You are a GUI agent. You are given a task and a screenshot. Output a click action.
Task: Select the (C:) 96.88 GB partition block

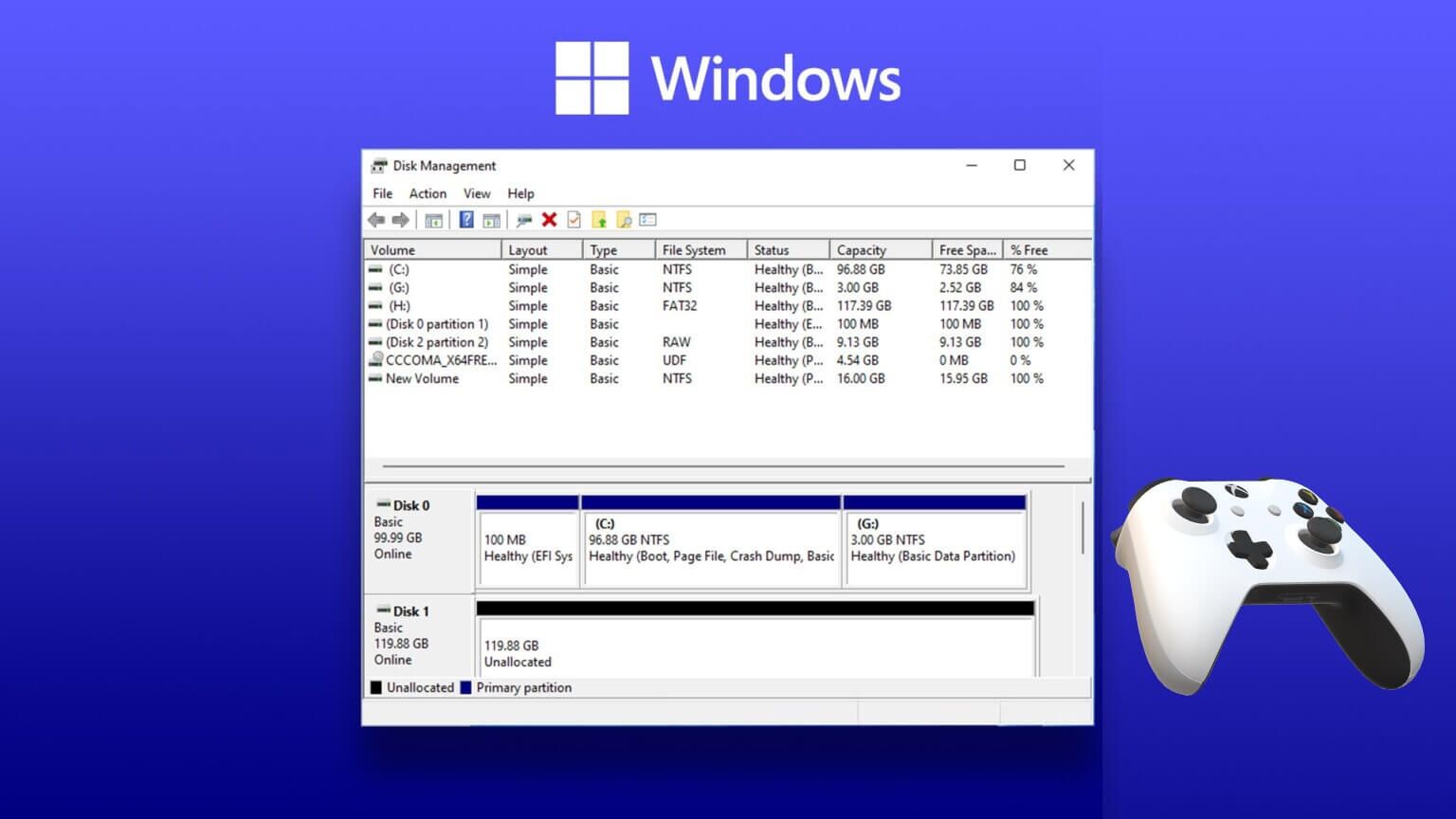click(711, 540)
